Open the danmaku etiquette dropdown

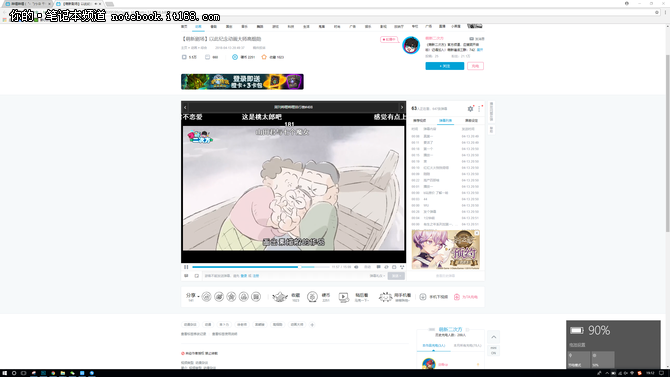(377, 276)
